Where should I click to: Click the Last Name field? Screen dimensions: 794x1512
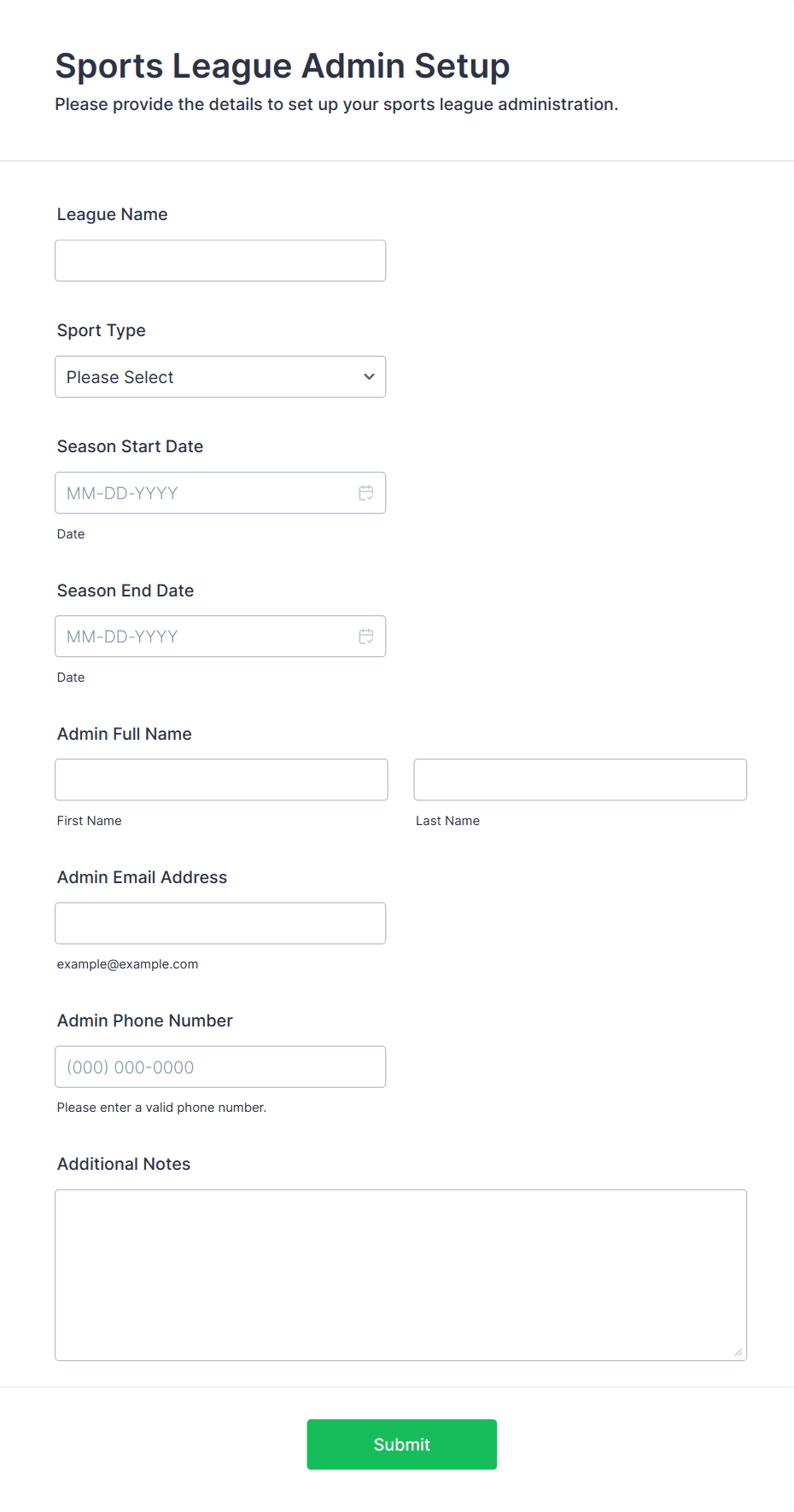[x=580, y=780]
